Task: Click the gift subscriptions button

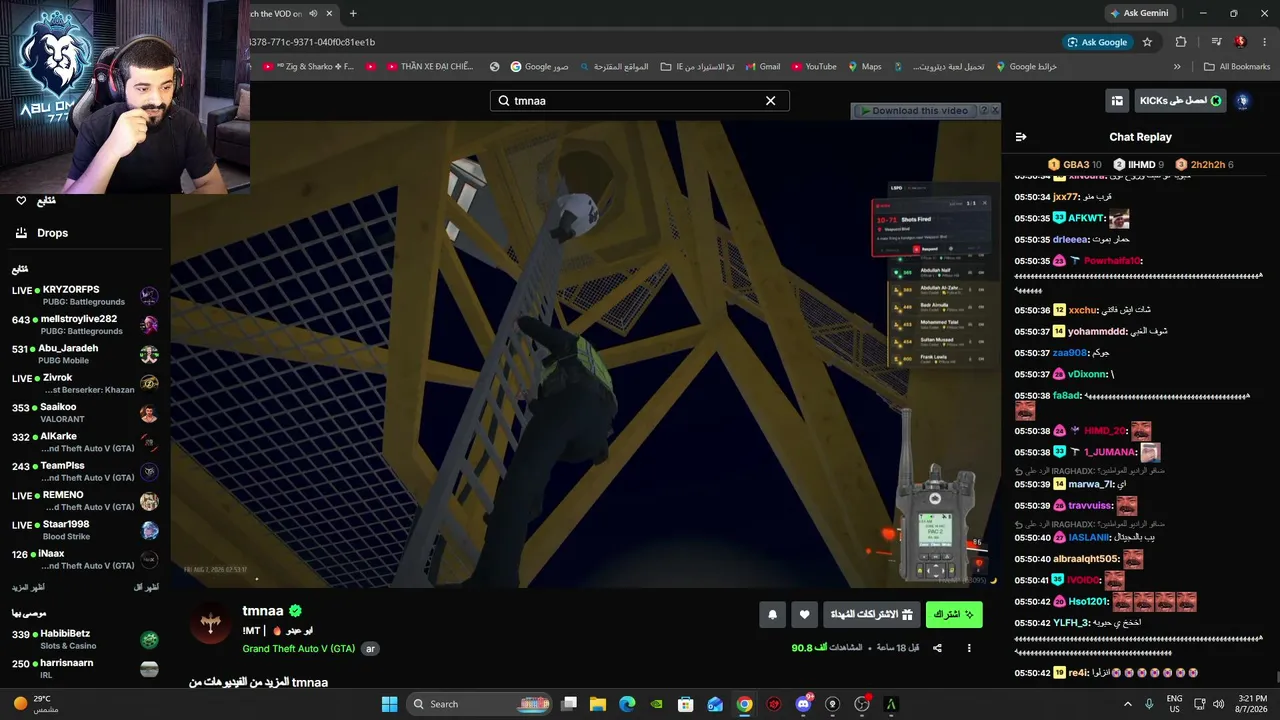Action: tap(870, 614)
